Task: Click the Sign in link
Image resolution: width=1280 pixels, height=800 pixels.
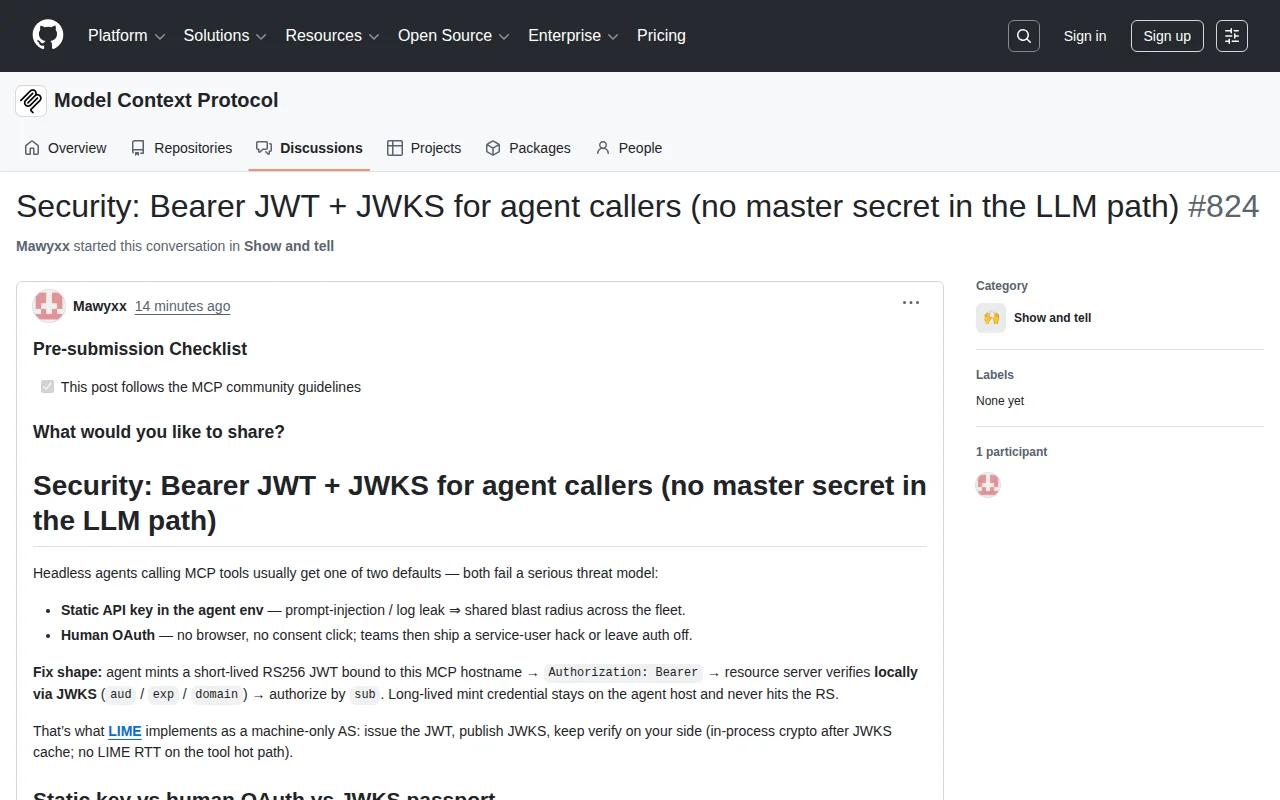Action: [1085, 36]
